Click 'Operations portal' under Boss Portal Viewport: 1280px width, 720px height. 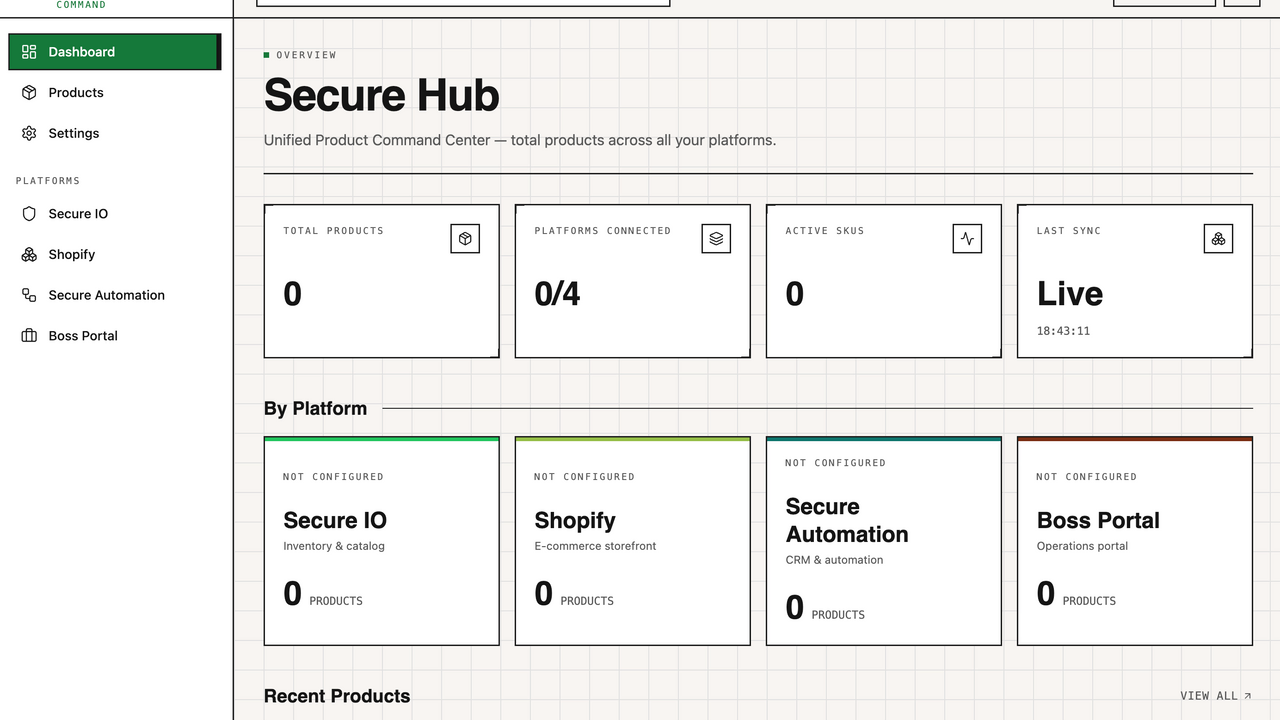(x=1082, y=546)
